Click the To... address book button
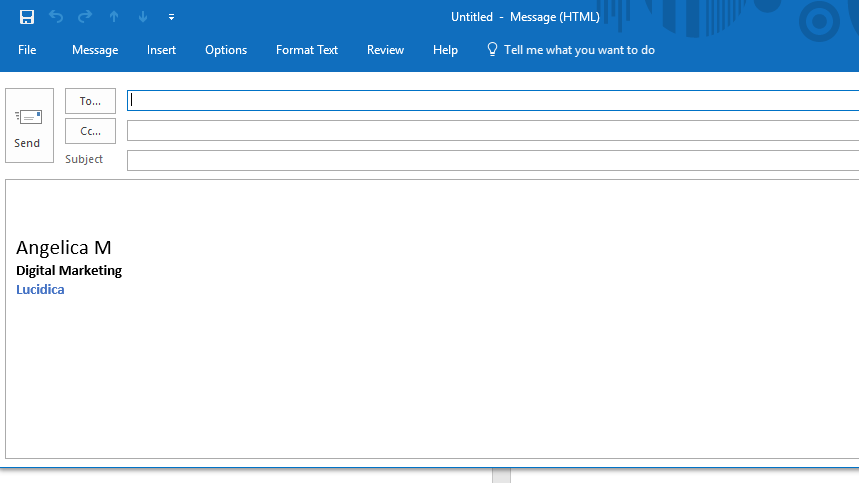This screenshot has width=859, height=483. (90, 101)
